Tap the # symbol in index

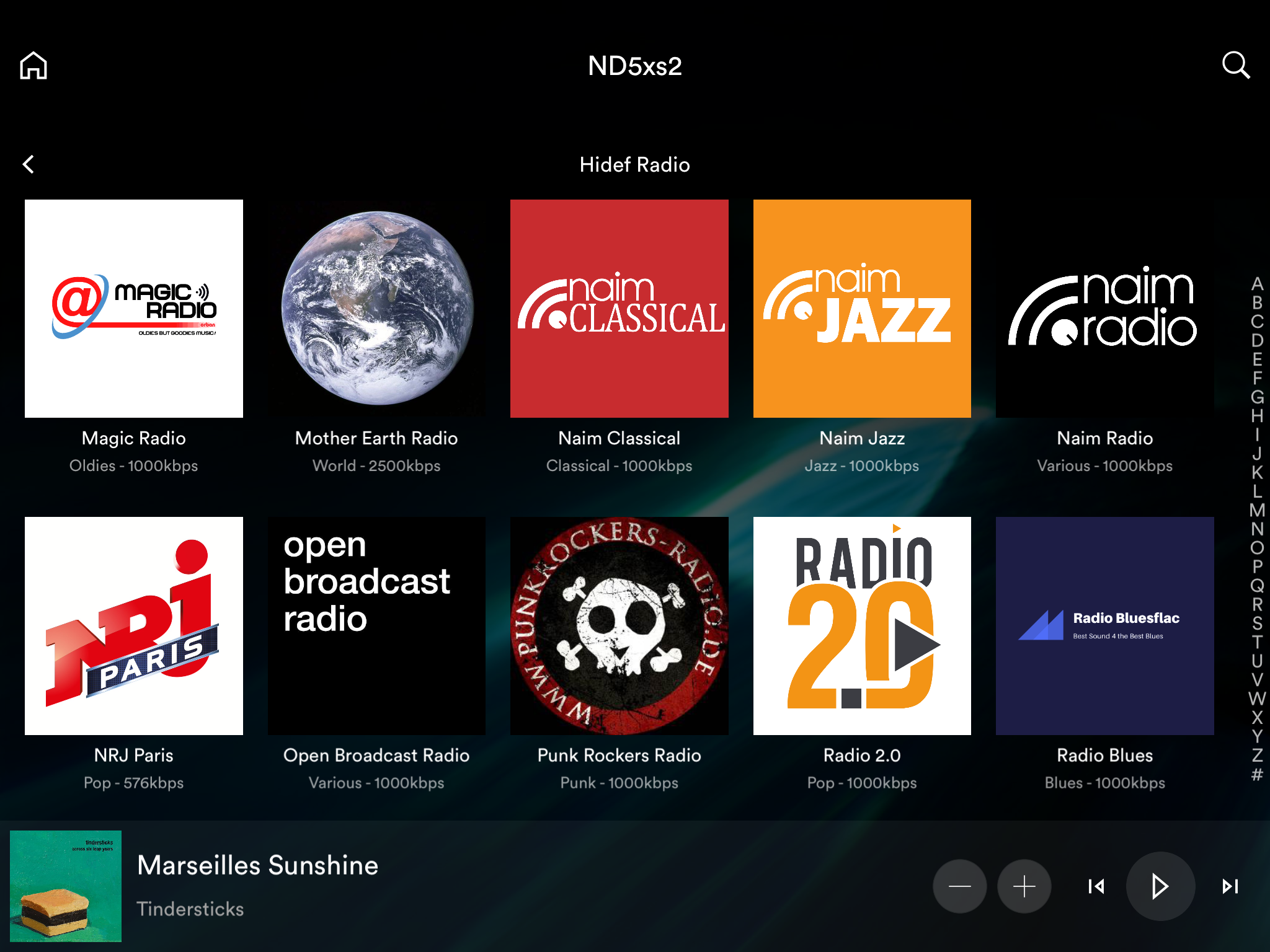(x=1257, y=774)
